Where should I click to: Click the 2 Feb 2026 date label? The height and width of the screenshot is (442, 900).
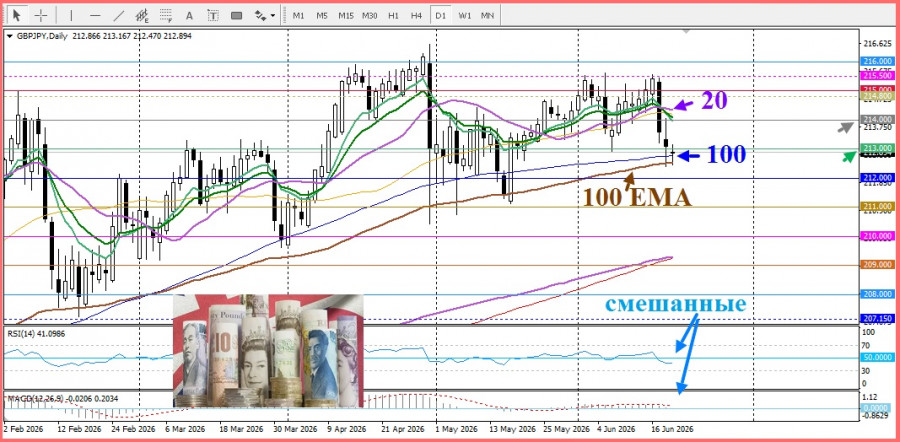pos(23,429)
